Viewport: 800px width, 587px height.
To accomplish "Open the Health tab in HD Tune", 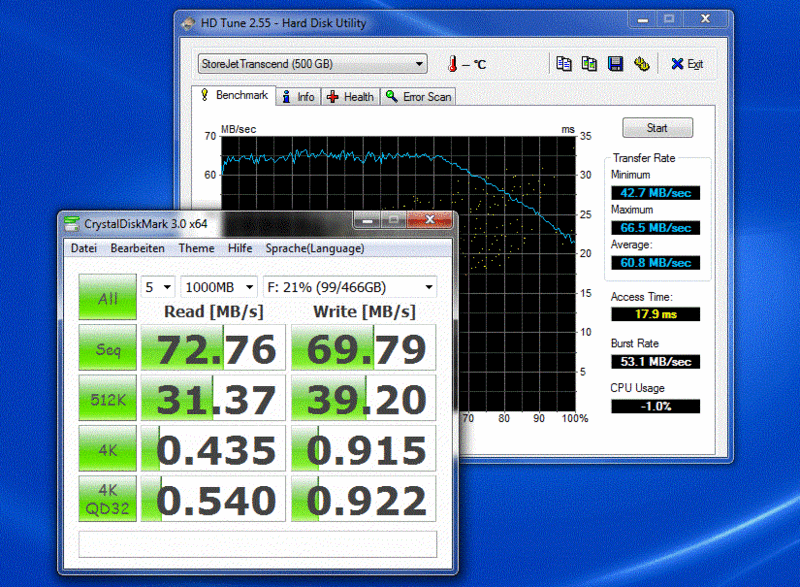I will pyautogui.click(x=351, y=97).
